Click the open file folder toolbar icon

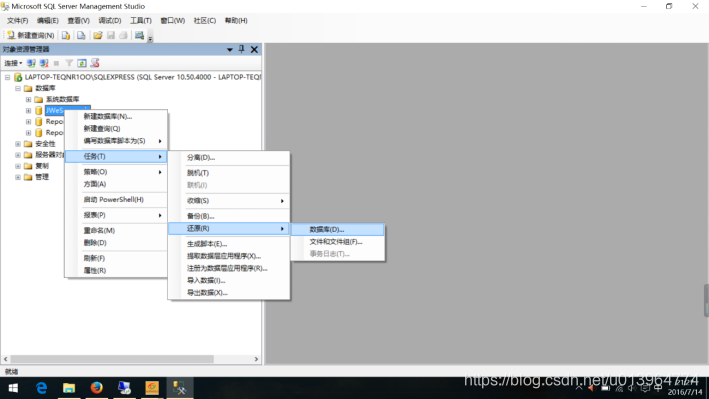[x=98, y=35]
